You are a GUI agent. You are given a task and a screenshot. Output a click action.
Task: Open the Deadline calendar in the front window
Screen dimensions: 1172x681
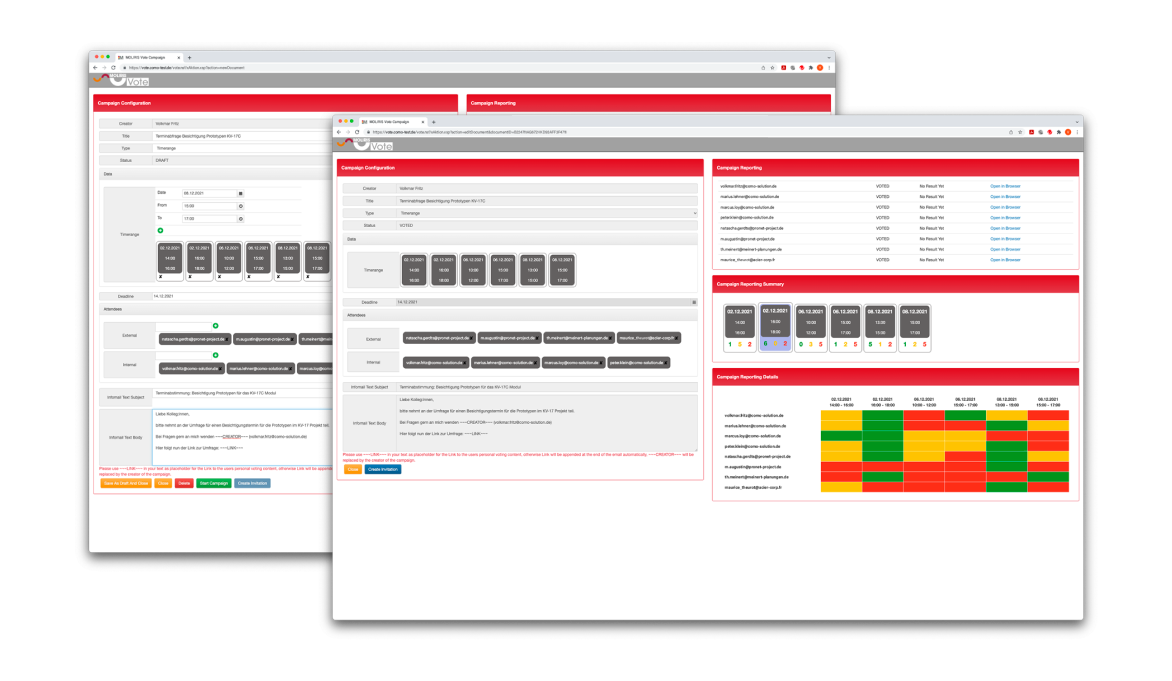694,301
